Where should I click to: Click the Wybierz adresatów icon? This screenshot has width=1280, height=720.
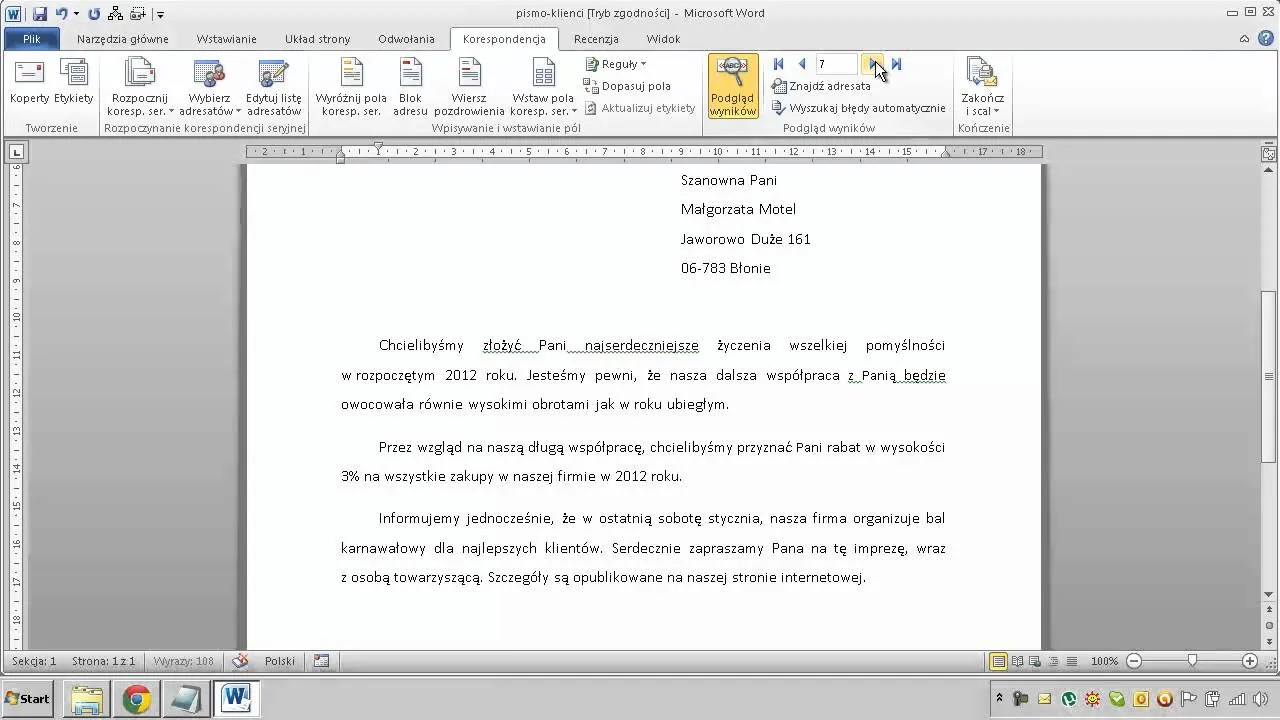point(209,74)
